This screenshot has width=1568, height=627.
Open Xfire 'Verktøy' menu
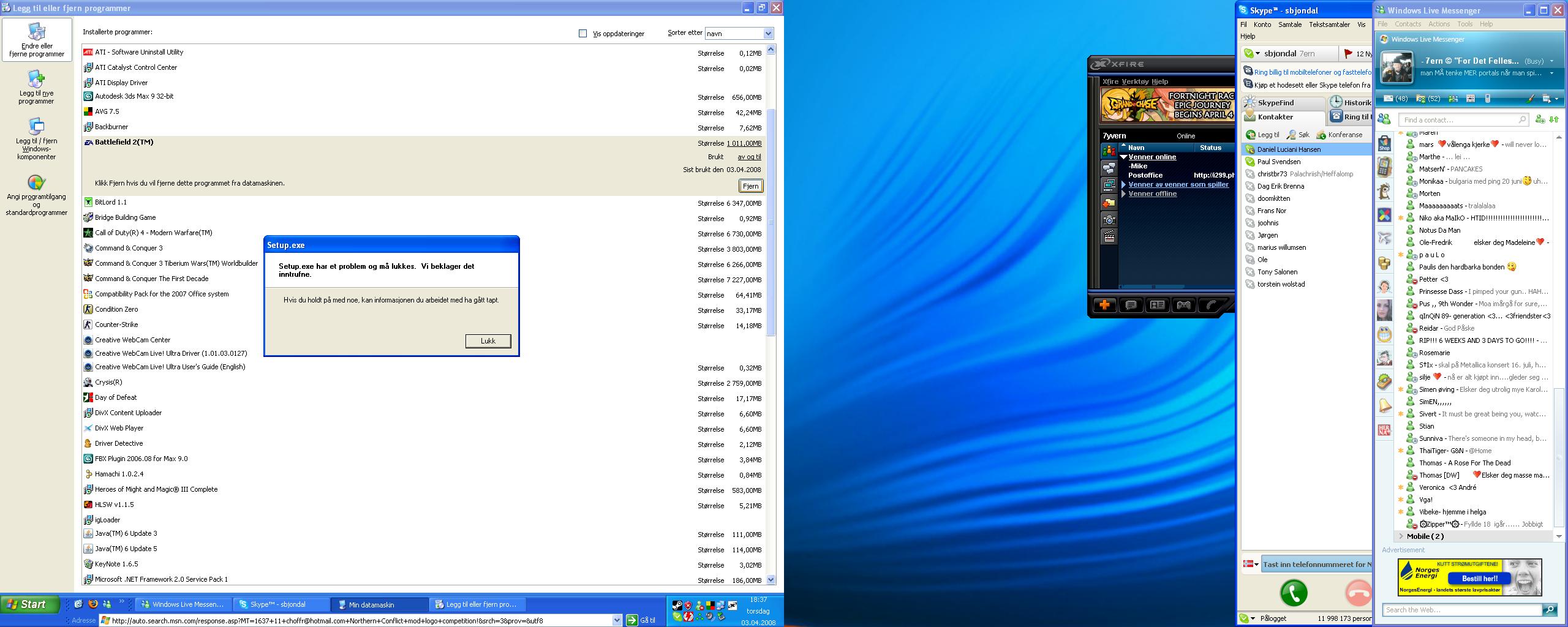[1135, 81]
